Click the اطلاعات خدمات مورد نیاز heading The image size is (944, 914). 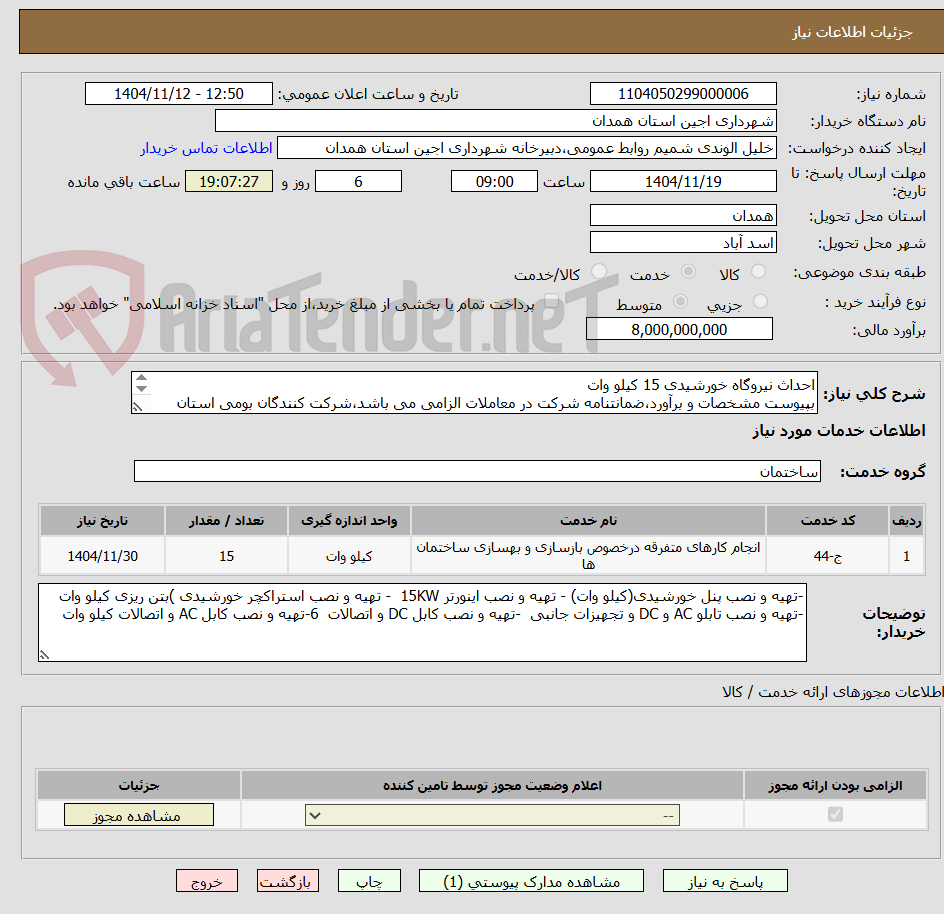839,431
